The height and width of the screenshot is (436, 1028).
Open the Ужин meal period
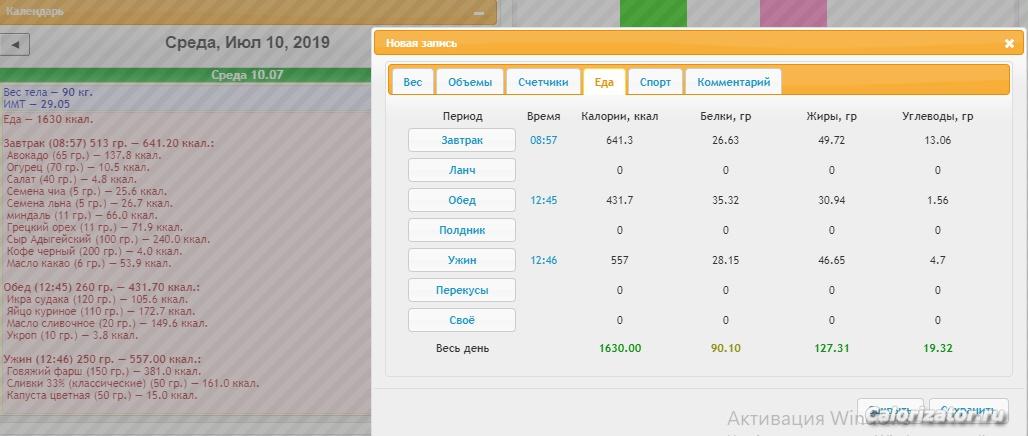(x=462, y=260)
